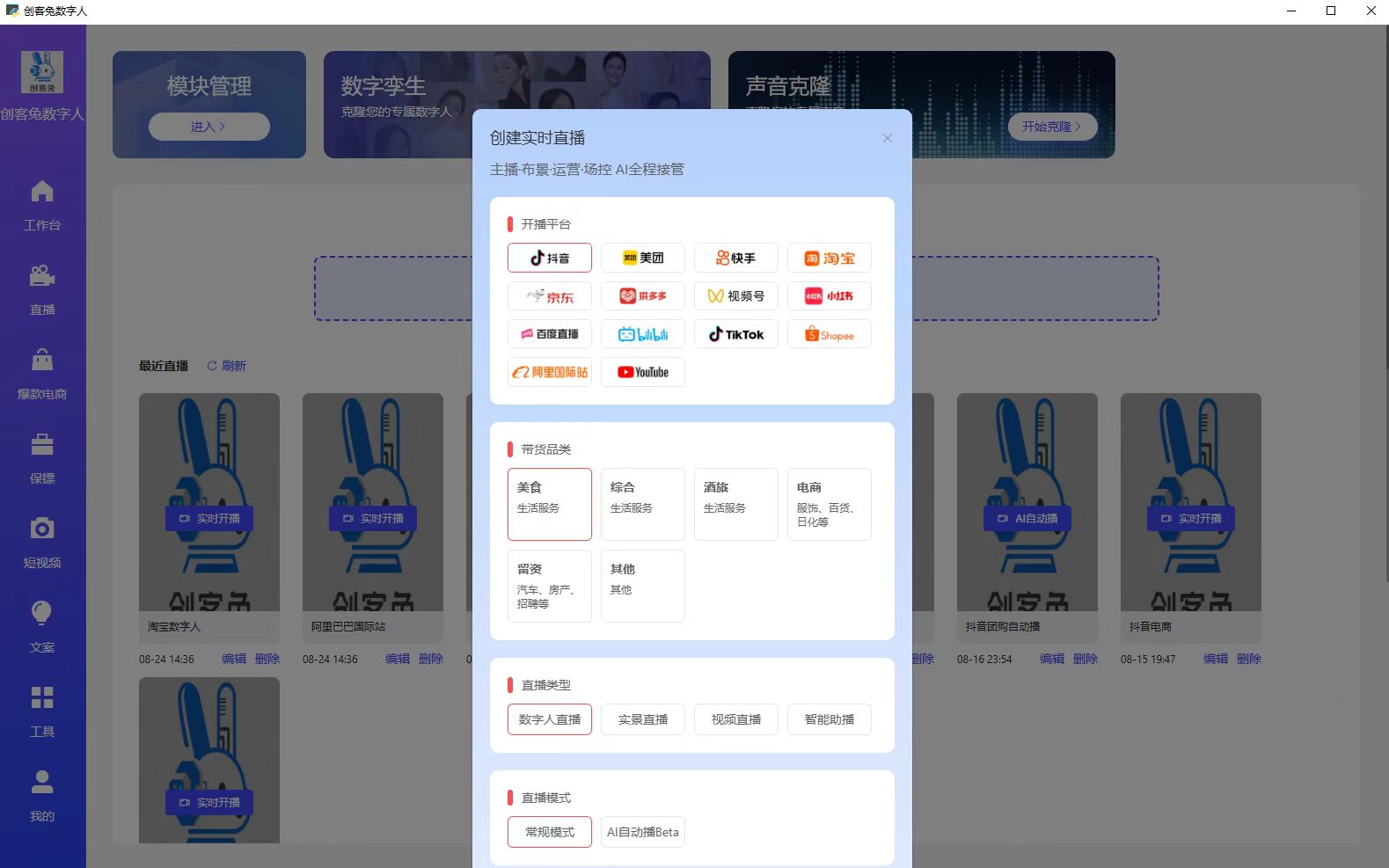
Task: Choose the Kuaishou (快手) platform
Action: click(x=736, y=258)
